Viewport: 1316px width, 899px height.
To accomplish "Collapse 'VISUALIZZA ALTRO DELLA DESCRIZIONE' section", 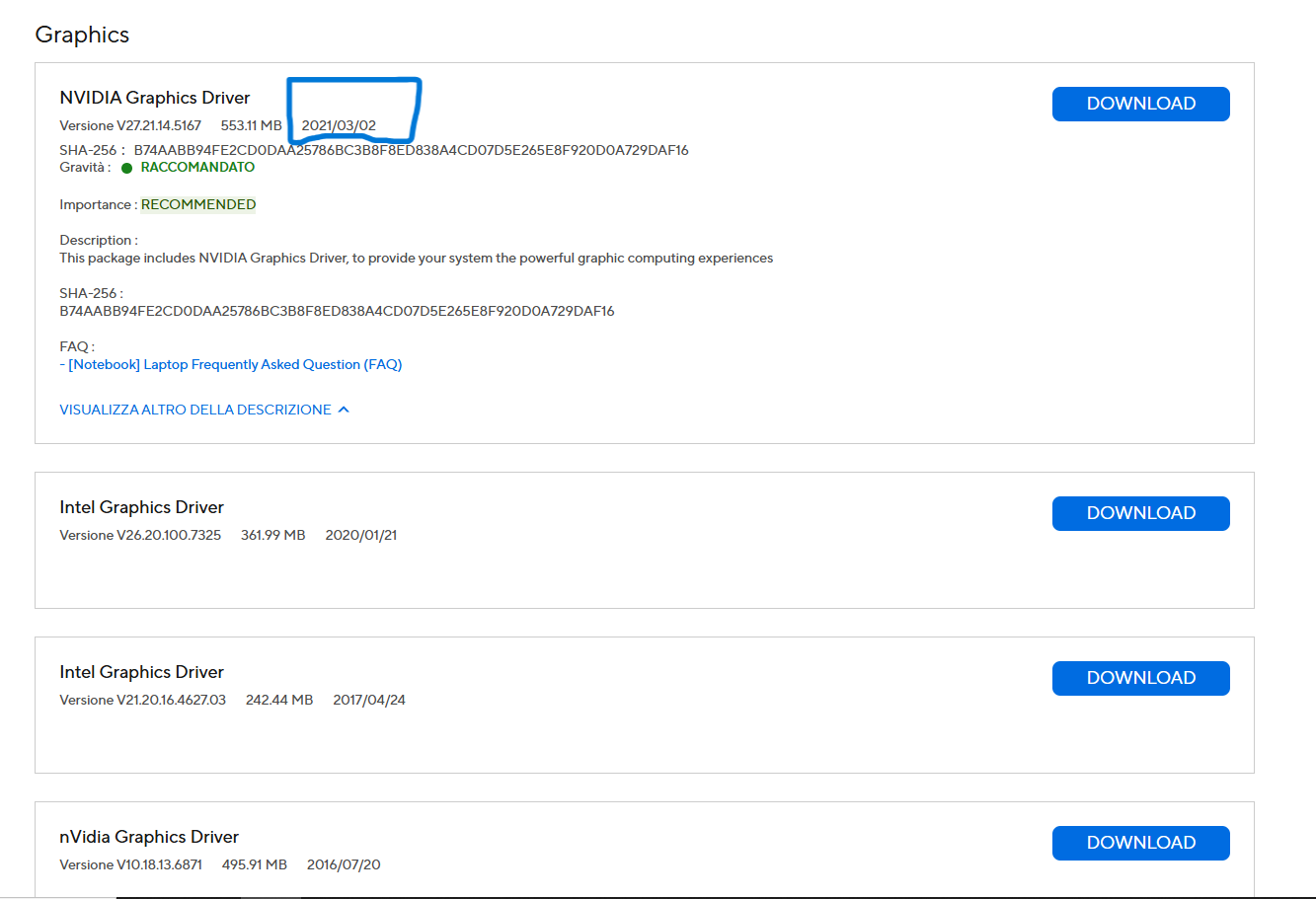I will [204, 410].
